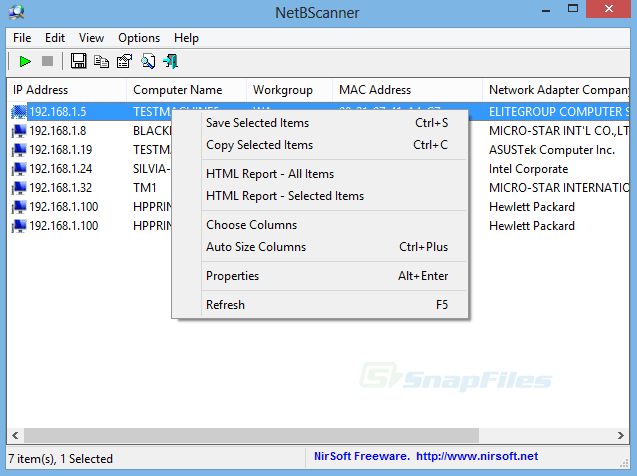Click the scrollbar right arrow
Viewport: 637px width, 476px height.
pyautogui.click(x=621, y=436)
